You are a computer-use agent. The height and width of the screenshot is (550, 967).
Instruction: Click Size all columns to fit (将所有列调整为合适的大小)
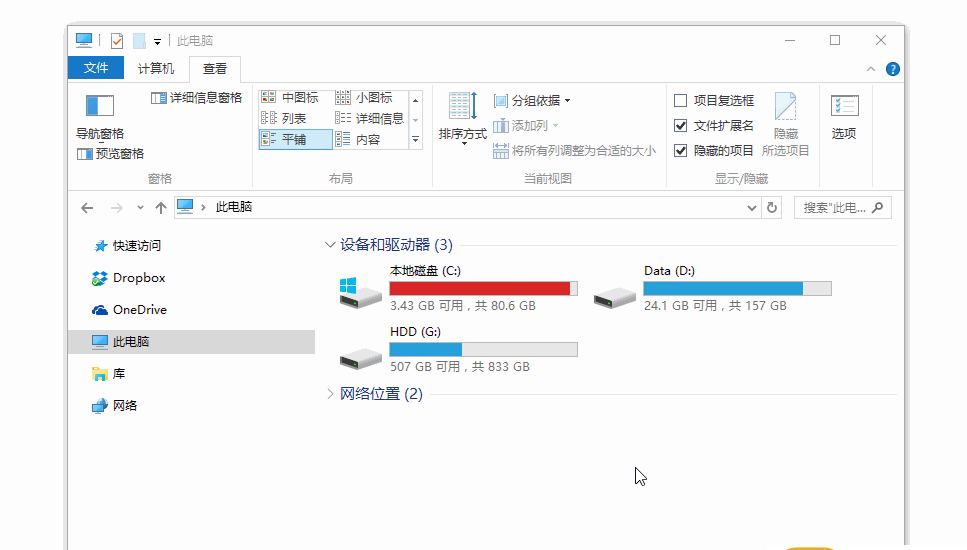574,151
